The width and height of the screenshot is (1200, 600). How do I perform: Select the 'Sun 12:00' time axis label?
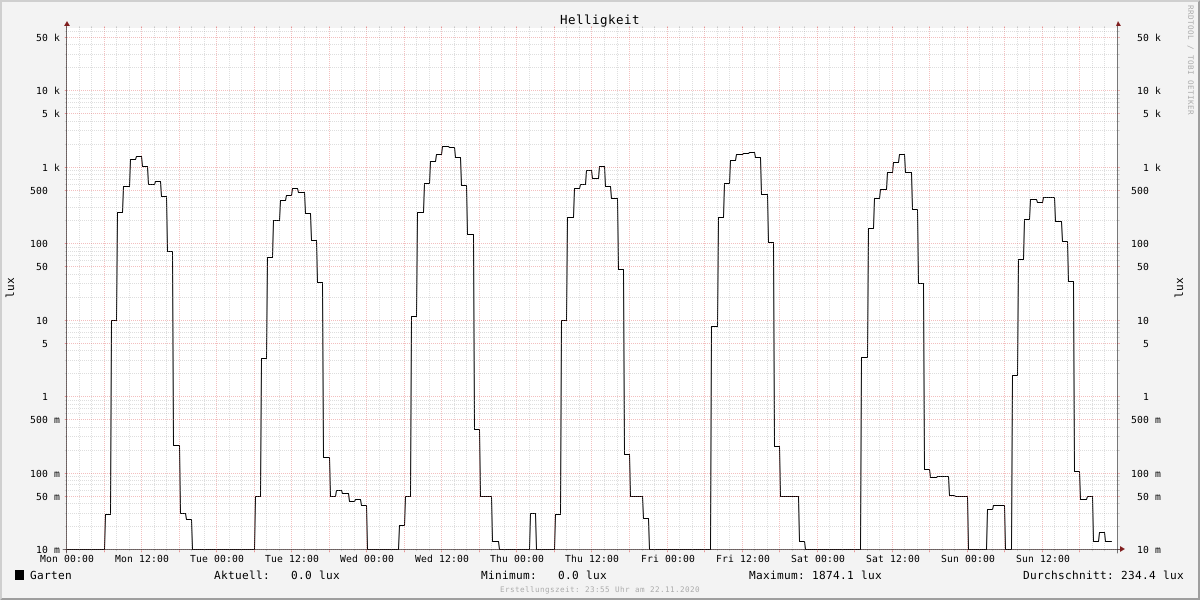1043,559
